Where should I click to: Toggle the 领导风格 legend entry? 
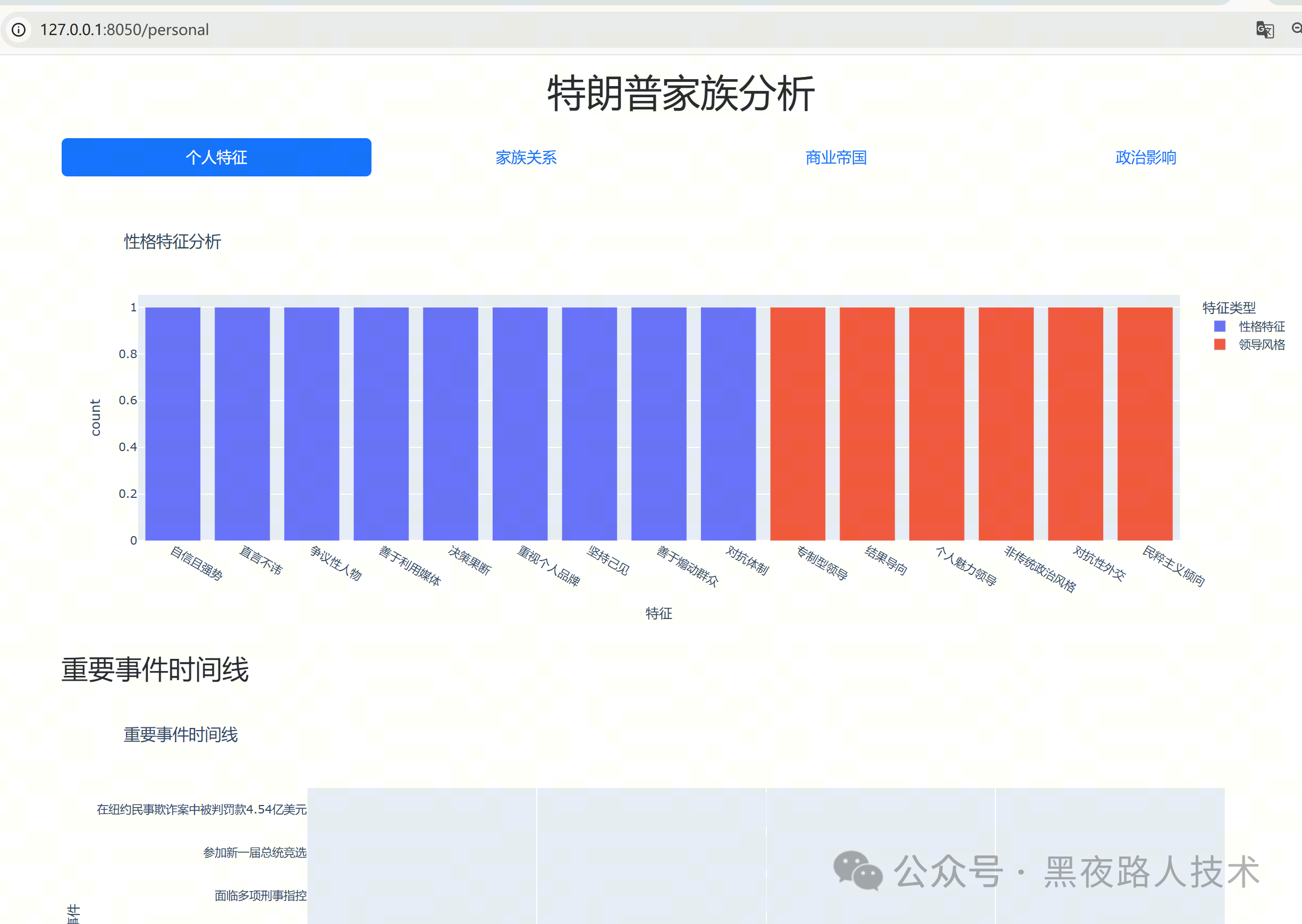(x=1262, y=345)
